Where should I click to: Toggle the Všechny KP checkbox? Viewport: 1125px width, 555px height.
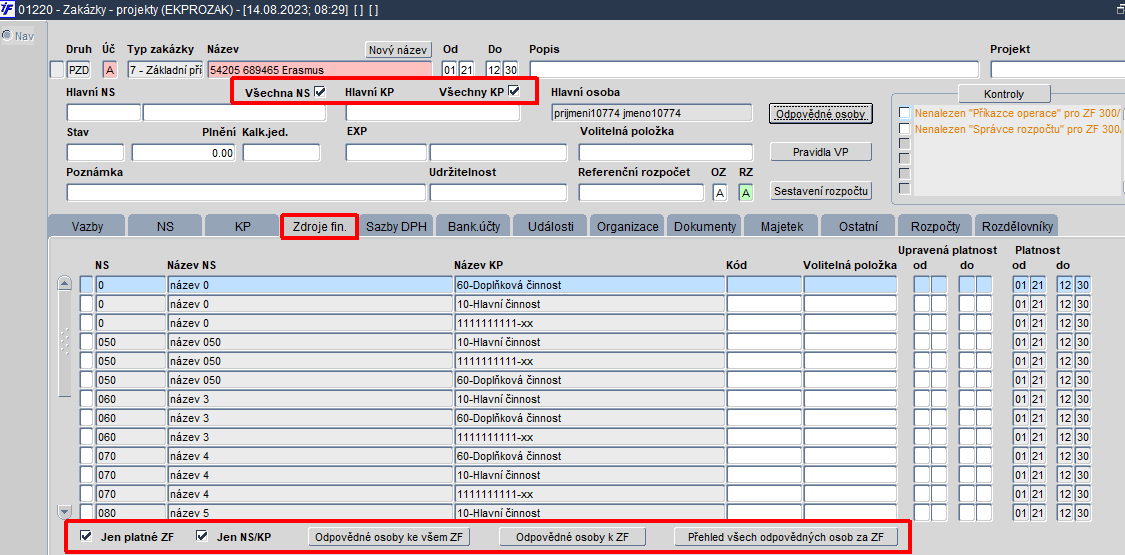(x=513, y=91)
